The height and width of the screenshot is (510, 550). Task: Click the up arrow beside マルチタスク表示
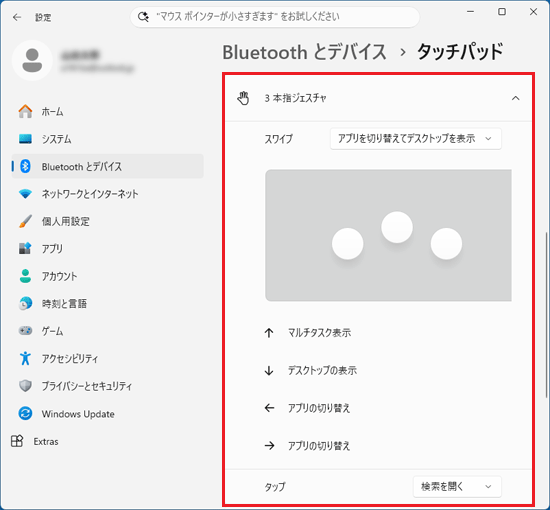(269, 333)
